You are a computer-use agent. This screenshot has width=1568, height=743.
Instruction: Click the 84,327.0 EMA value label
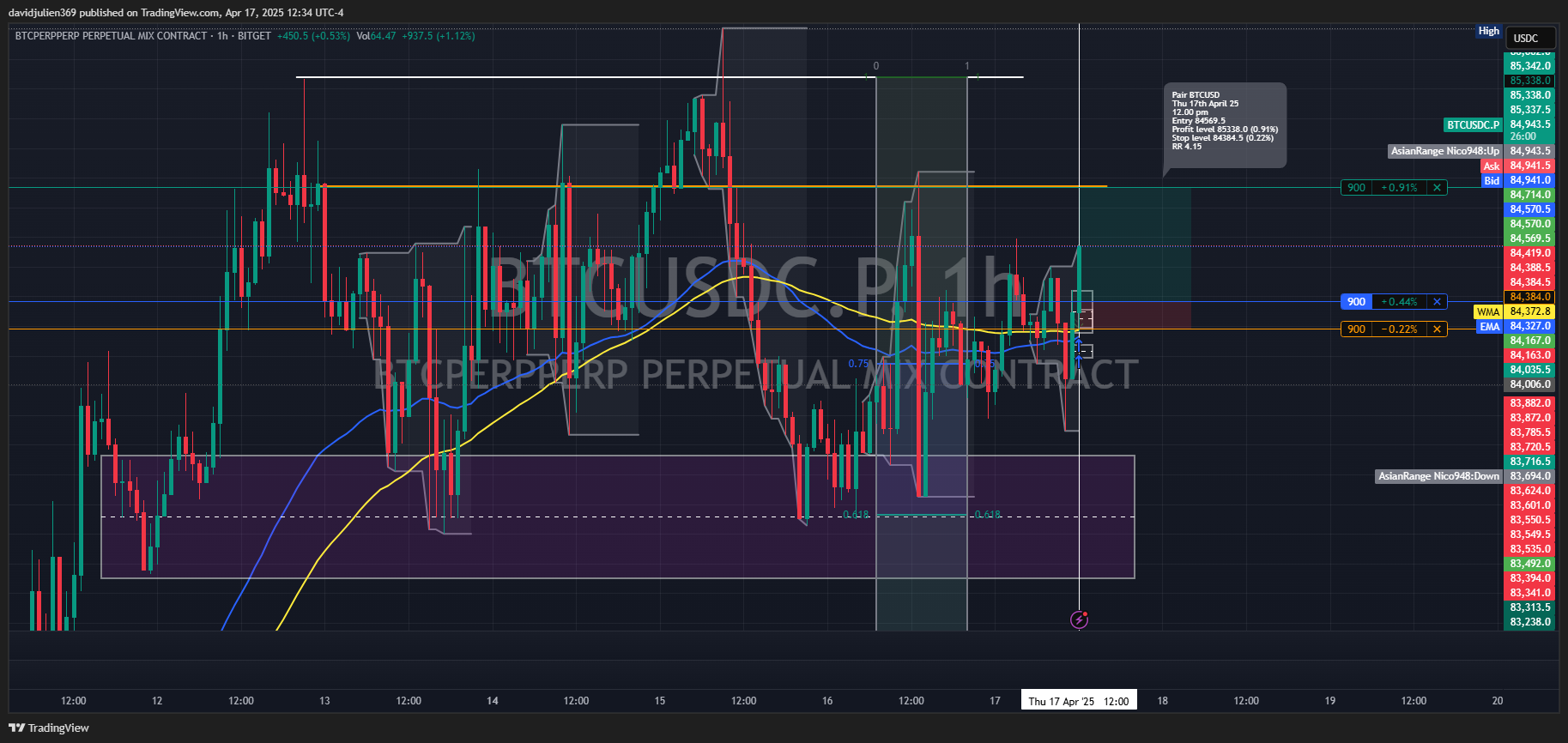click(x=1530, y=326)
